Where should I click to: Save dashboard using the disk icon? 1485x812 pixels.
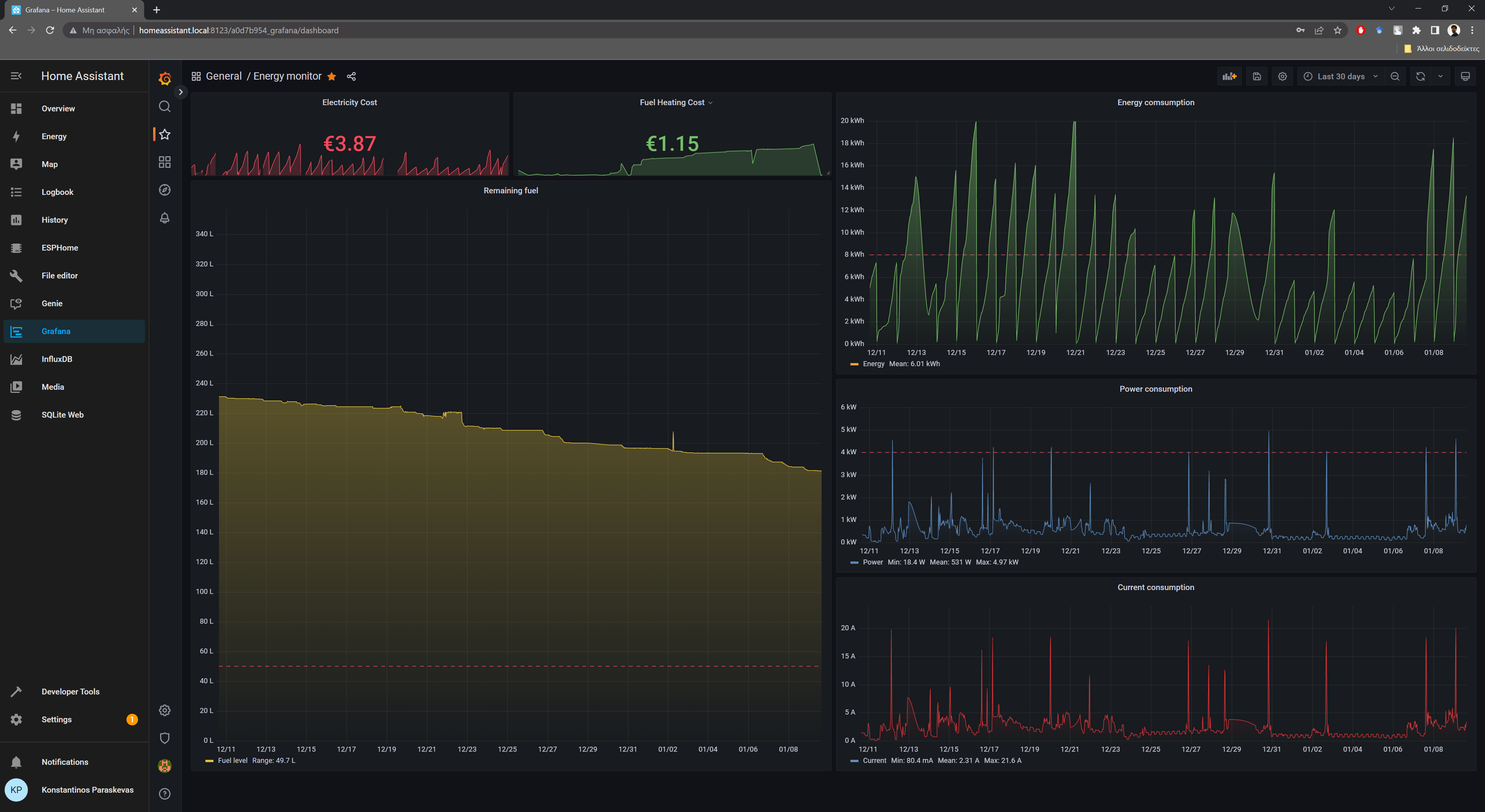tap(1257, 76)
